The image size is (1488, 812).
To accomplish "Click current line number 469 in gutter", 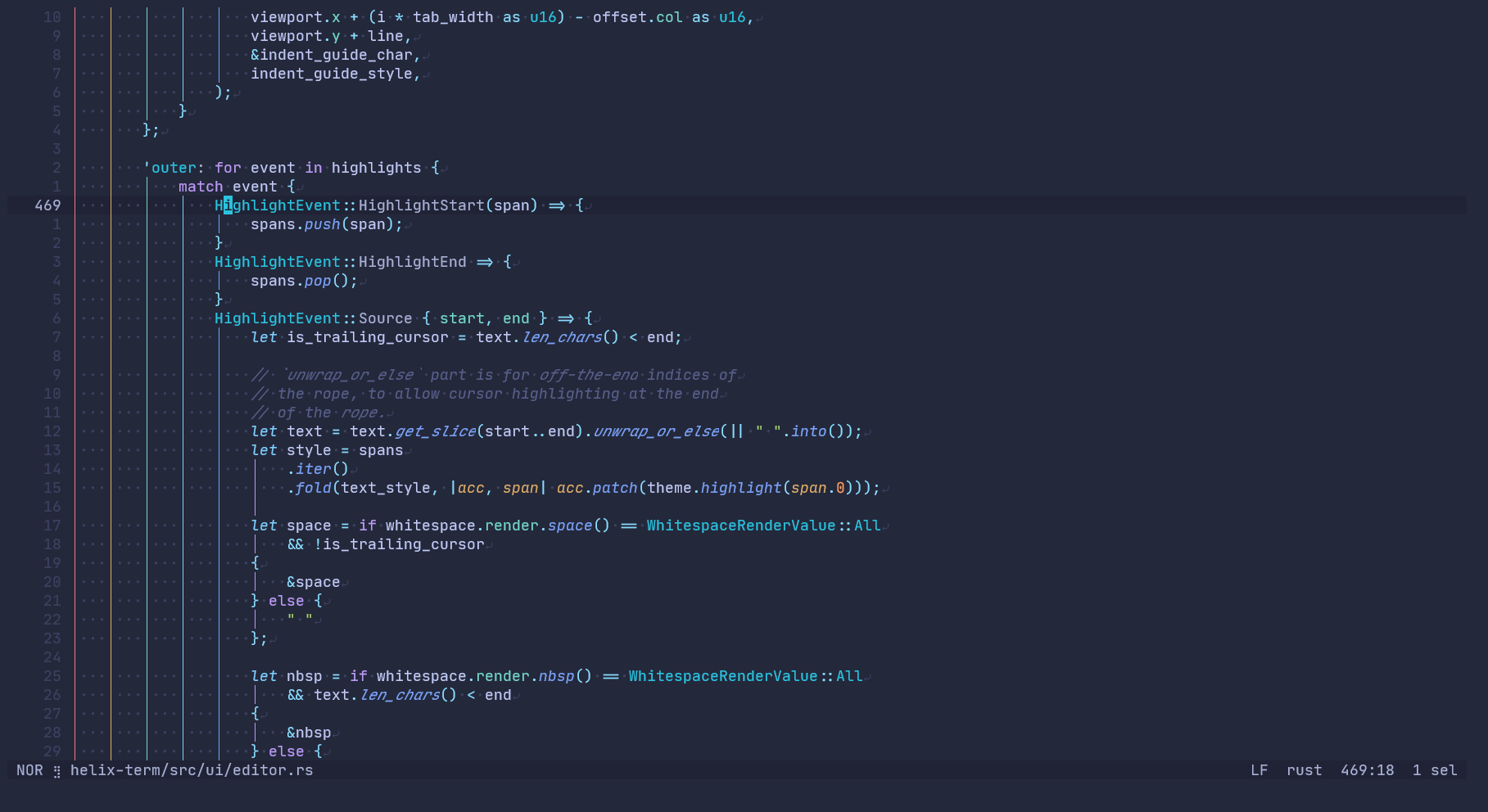I will [47, 205].
